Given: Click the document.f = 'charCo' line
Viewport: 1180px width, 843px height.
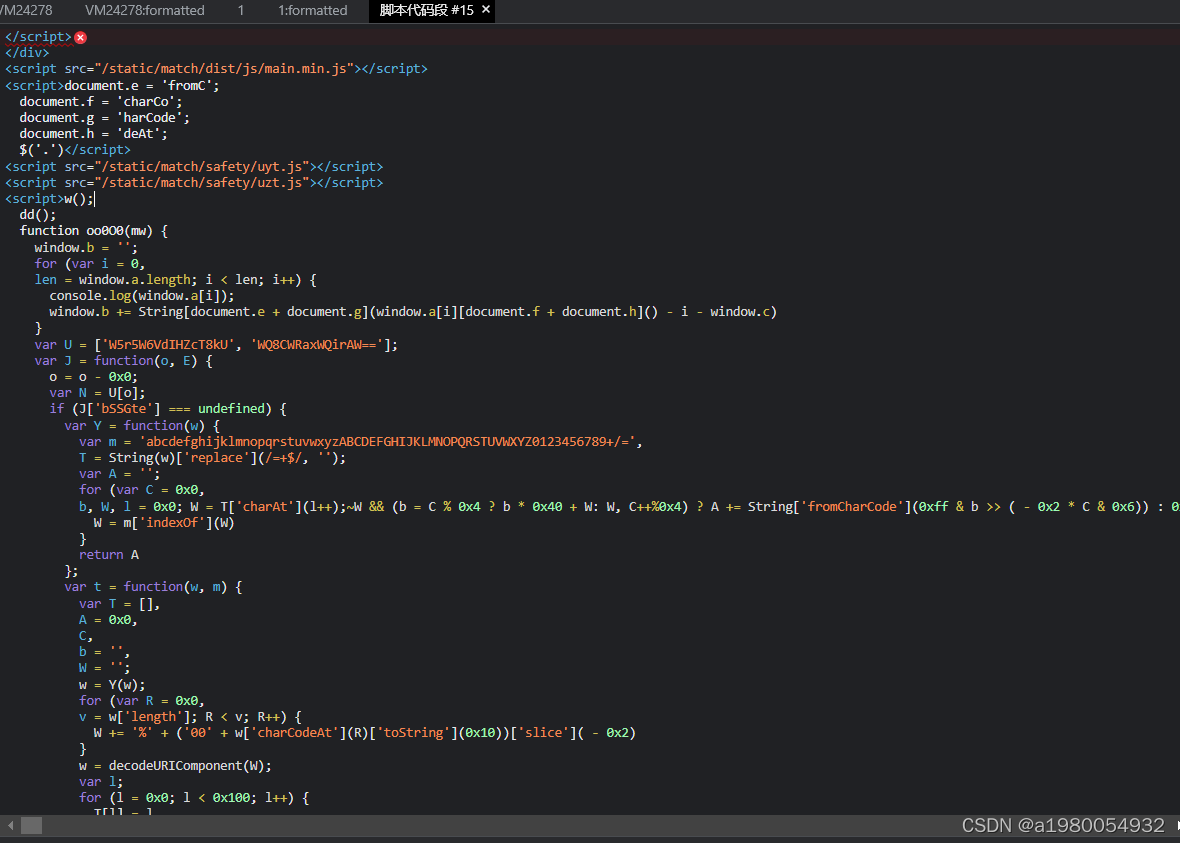Looking at the screenshot, I should pyautogui.click(x=101, y=102).
